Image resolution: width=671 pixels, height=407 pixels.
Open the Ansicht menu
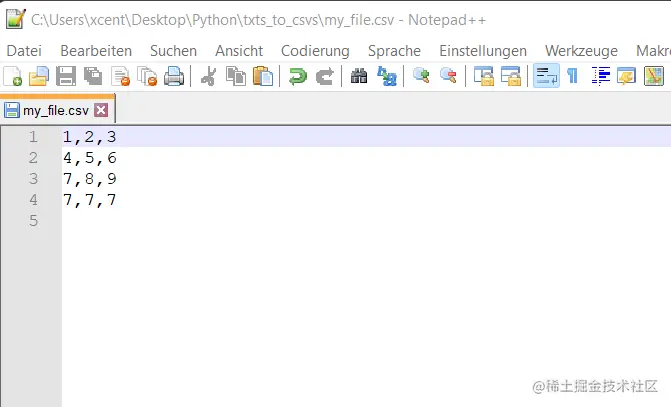pyautogui.click(x=239, y=51)
